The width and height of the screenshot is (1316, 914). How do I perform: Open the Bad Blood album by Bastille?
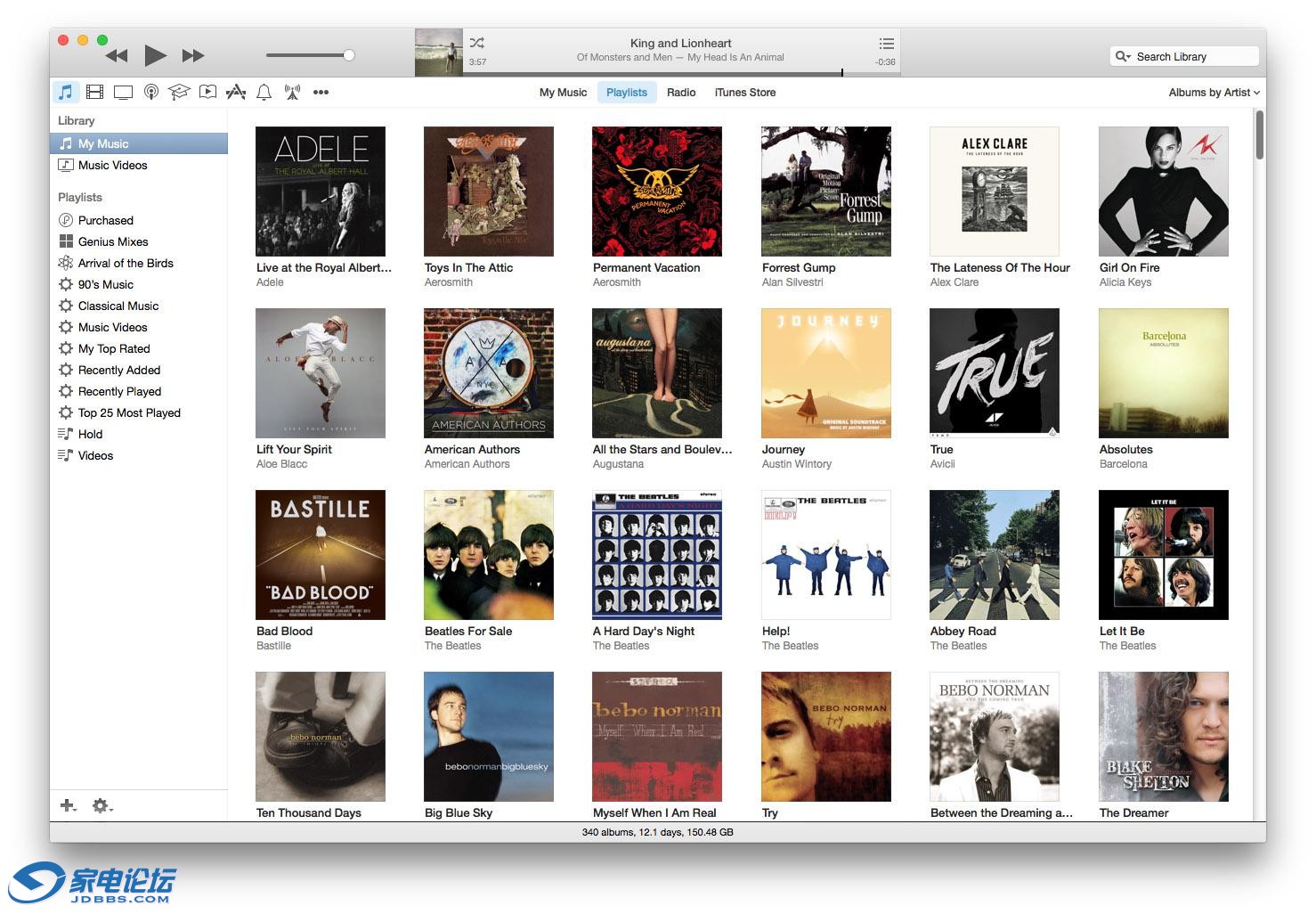tap(321, 555)
